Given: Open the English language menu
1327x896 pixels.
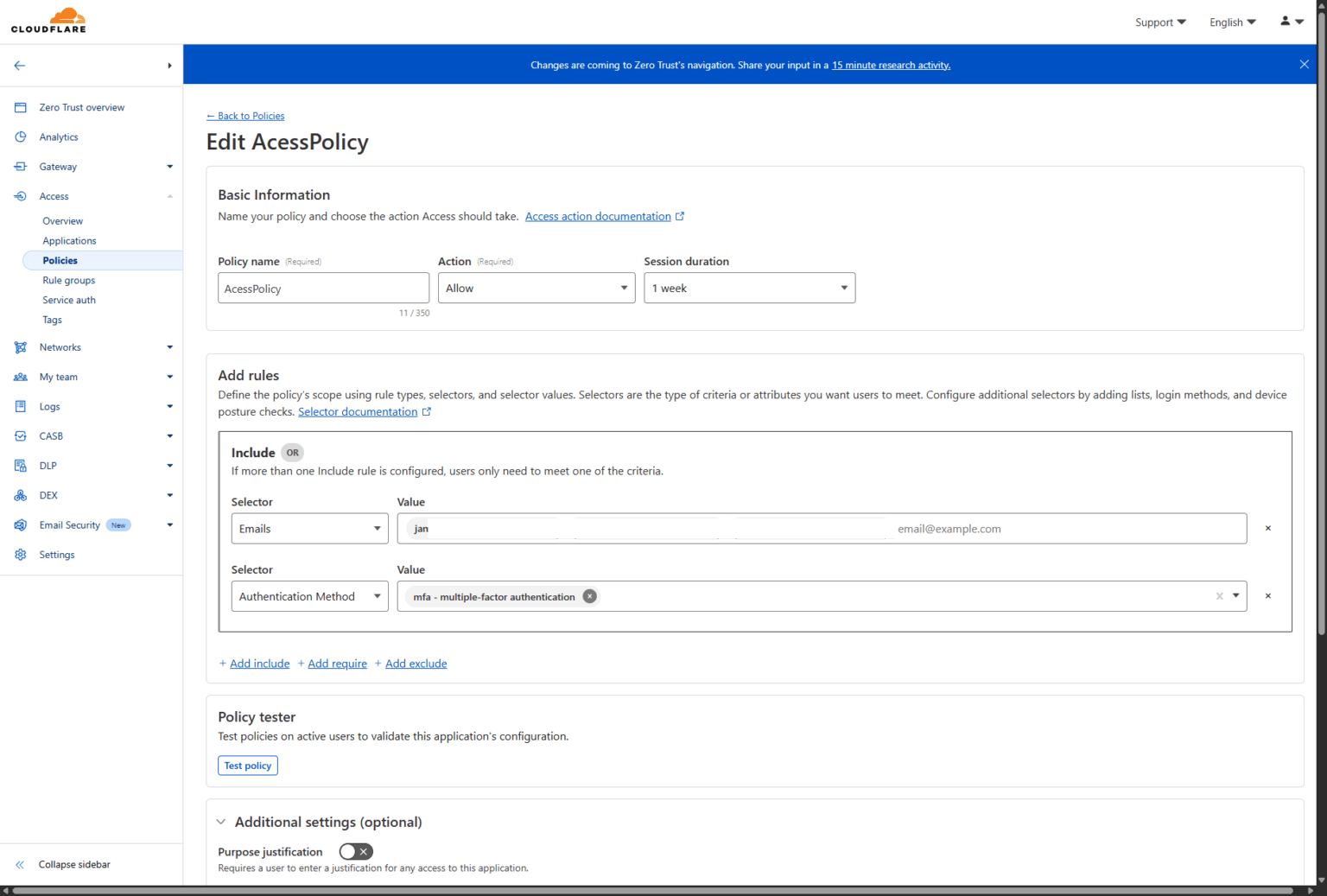Looking at the screenshot, I should tap(1232, 22).
